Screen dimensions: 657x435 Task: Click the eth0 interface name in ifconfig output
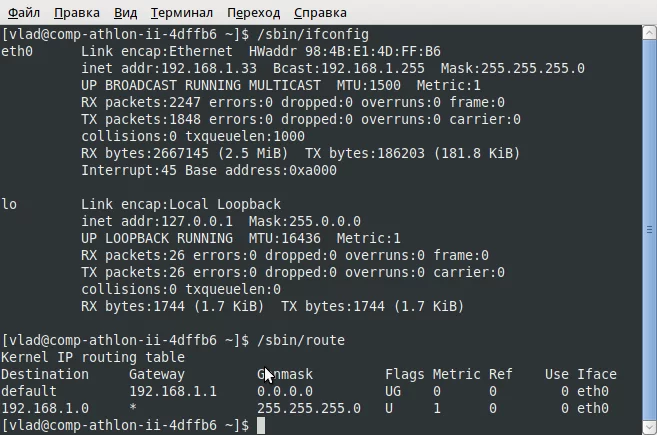[x=18, y=51]
